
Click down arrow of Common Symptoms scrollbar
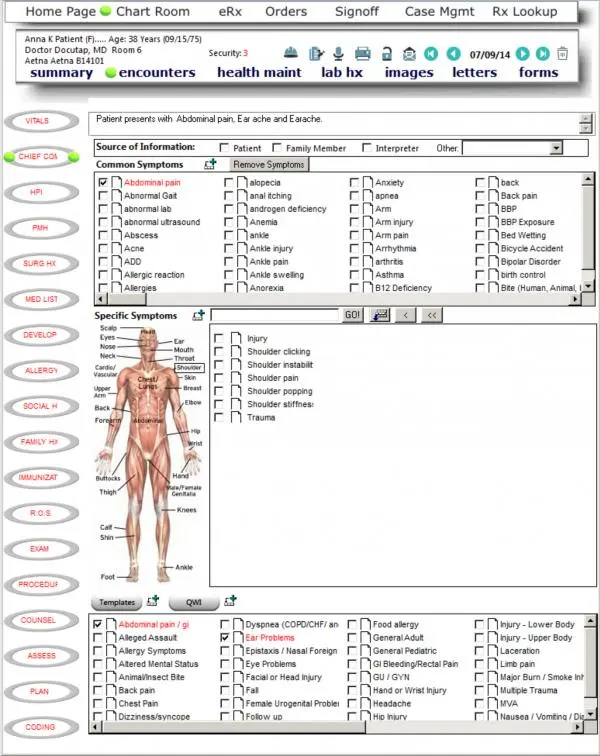click(588, 286)
